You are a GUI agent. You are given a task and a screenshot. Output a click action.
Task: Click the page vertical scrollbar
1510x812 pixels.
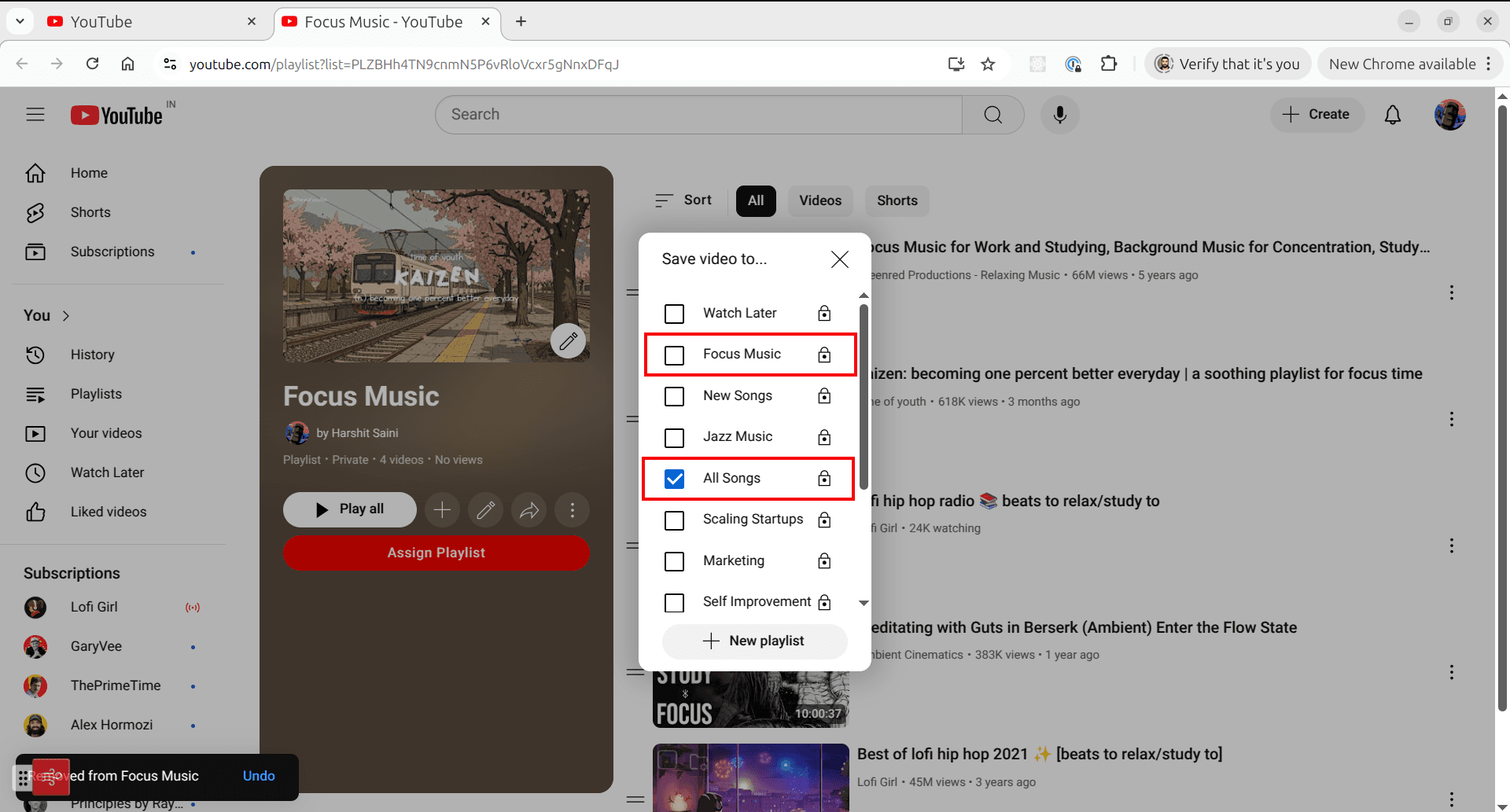coord(1502,409)
